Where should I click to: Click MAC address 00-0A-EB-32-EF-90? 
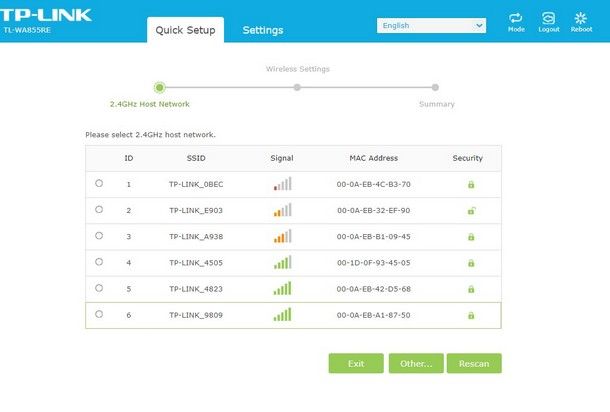(x=373, y=210)
